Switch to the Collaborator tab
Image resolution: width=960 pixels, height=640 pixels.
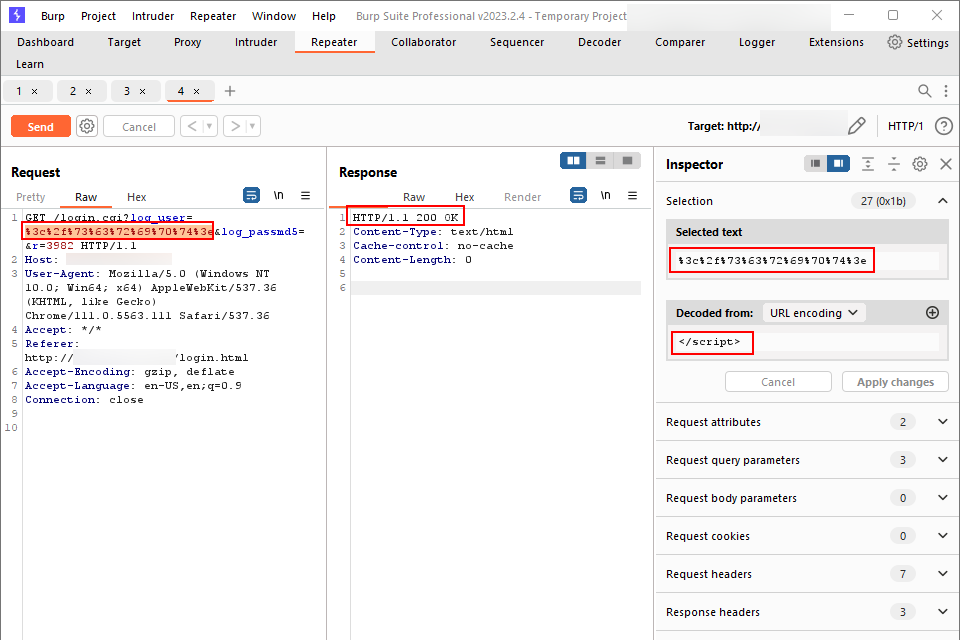424,42
